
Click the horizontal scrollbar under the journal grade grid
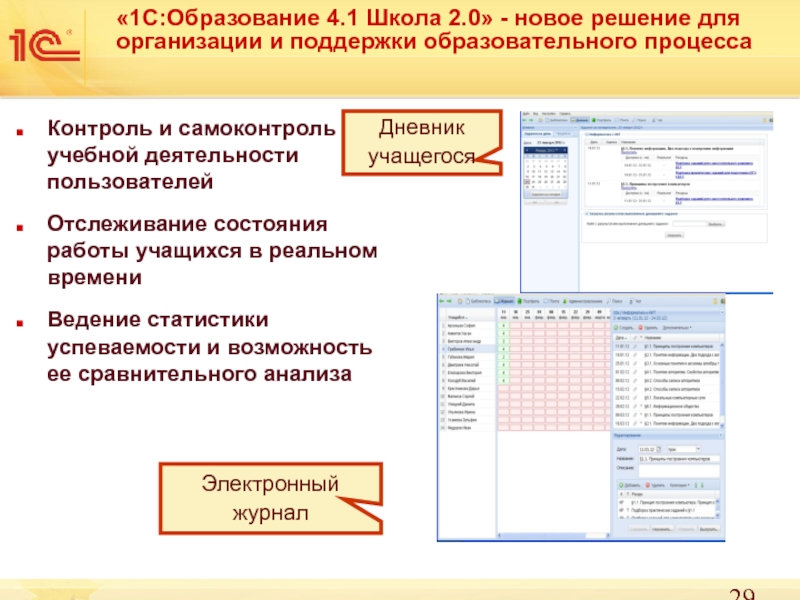coord(553,536)
